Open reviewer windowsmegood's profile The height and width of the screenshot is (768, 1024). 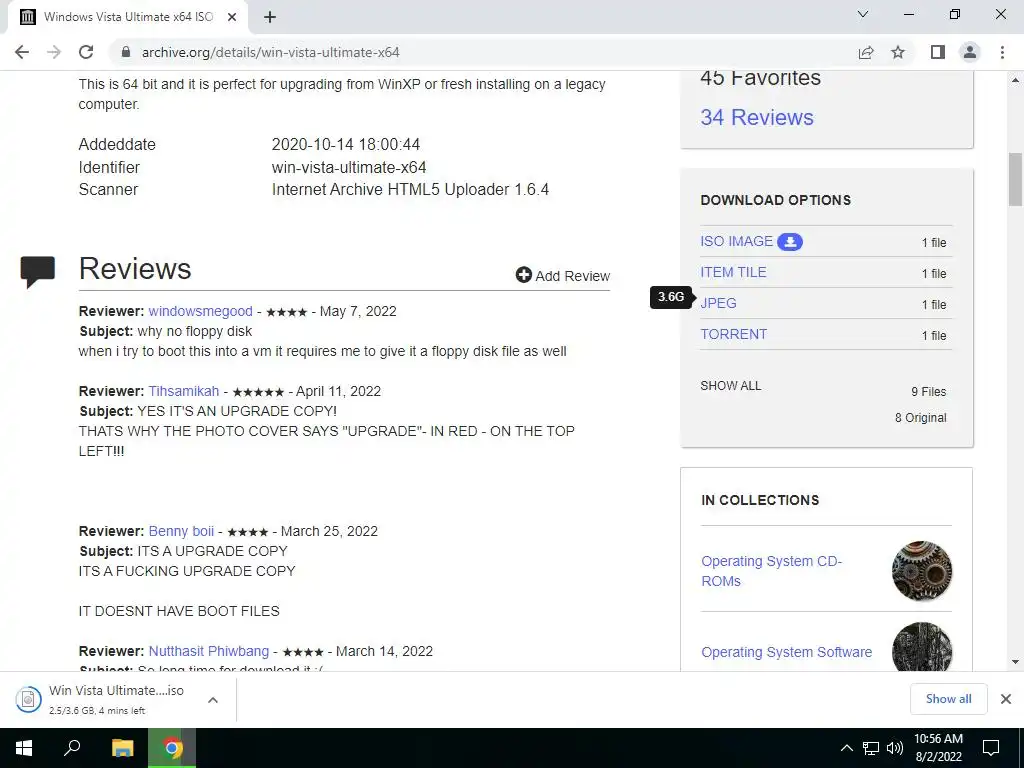tap(200, 312)
